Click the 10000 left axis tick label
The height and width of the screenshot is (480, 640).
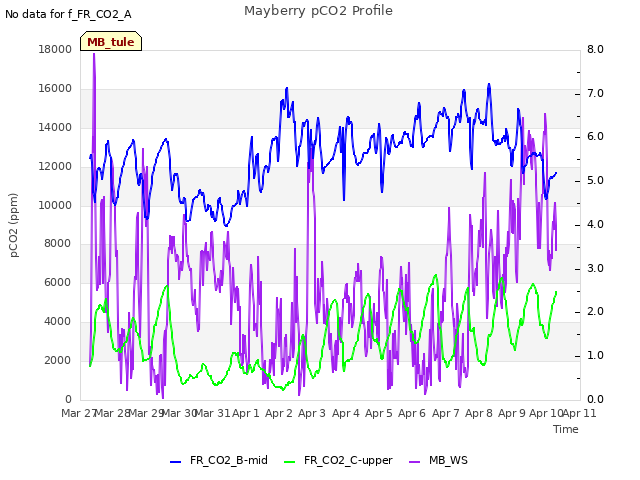click(x=55, y=205)
